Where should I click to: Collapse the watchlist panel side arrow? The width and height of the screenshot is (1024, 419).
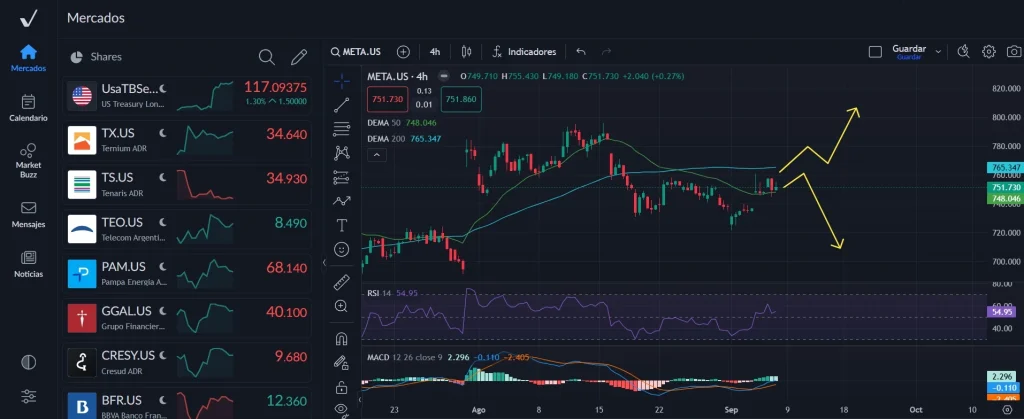point(325,262)
